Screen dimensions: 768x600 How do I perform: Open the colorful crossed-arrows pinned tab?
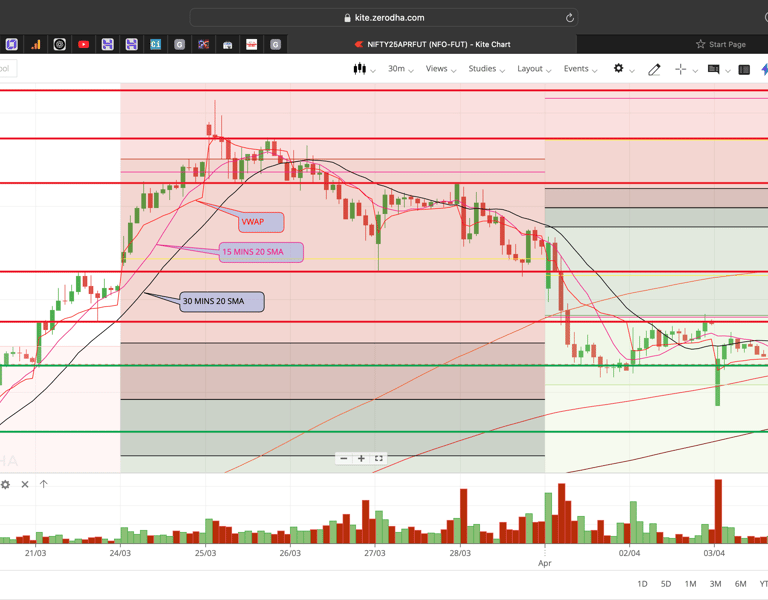point(203,45)
